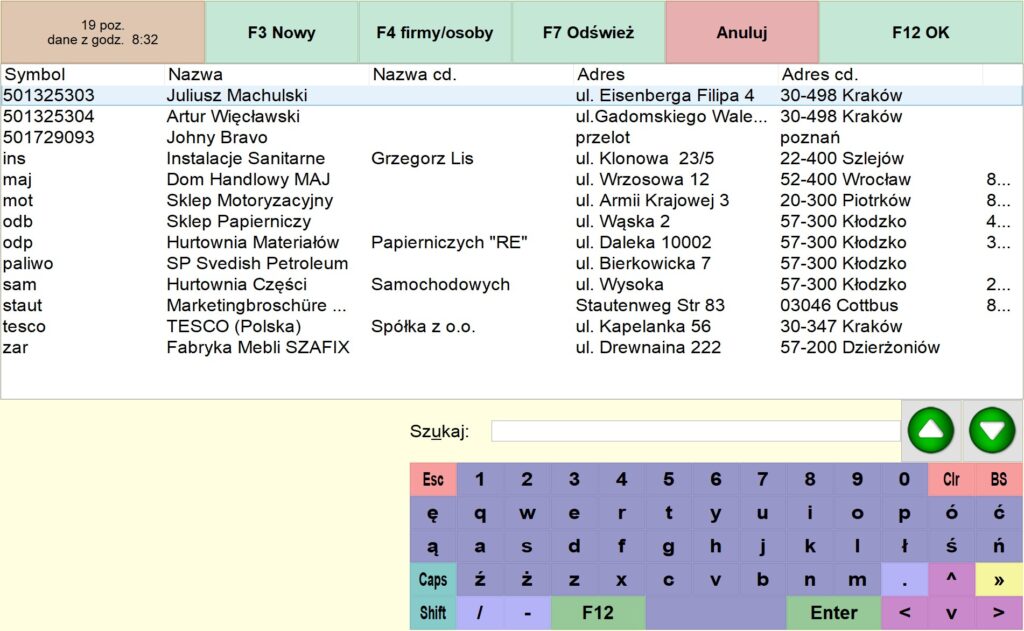Confirm with the top F12 OK button
The height and width of the screenshot is (631, 1024).
(x=920, y=33)
